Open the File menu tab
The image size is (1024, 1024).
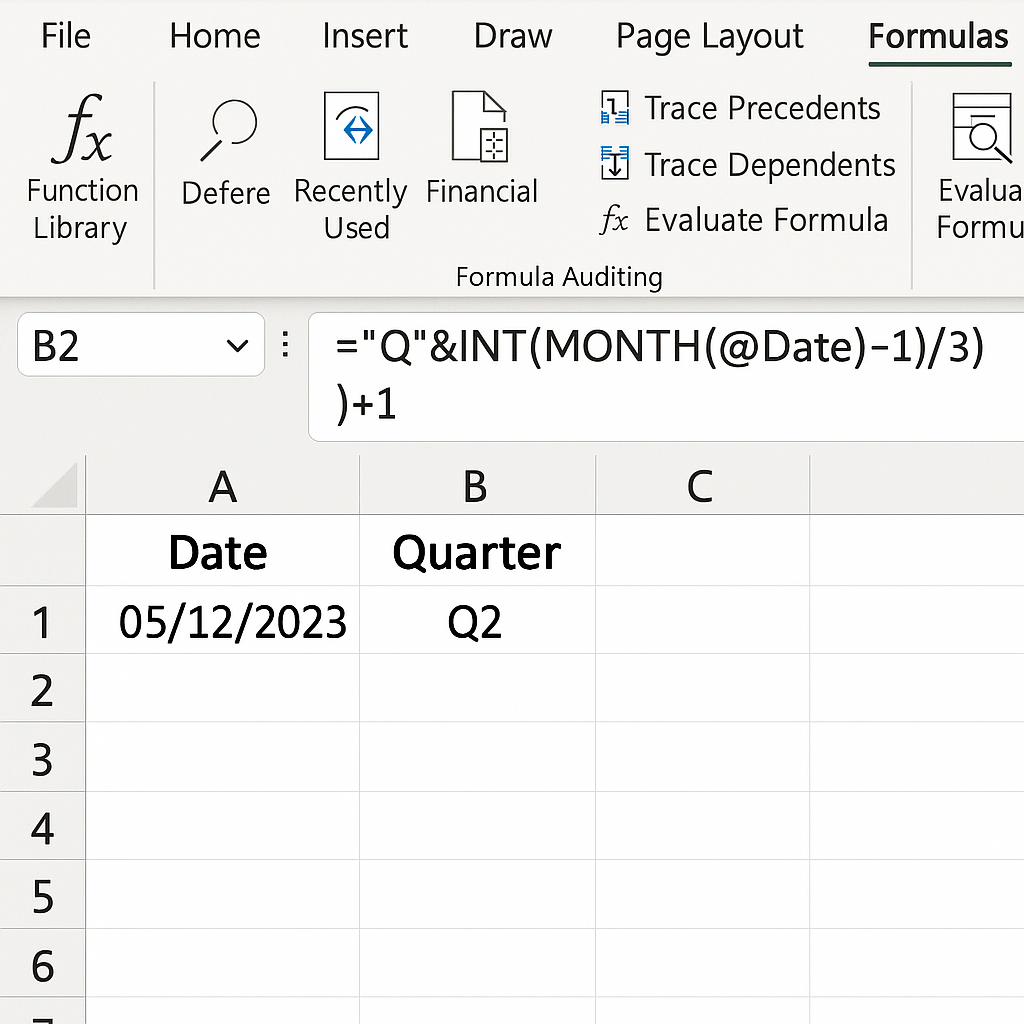pos(66,37)
